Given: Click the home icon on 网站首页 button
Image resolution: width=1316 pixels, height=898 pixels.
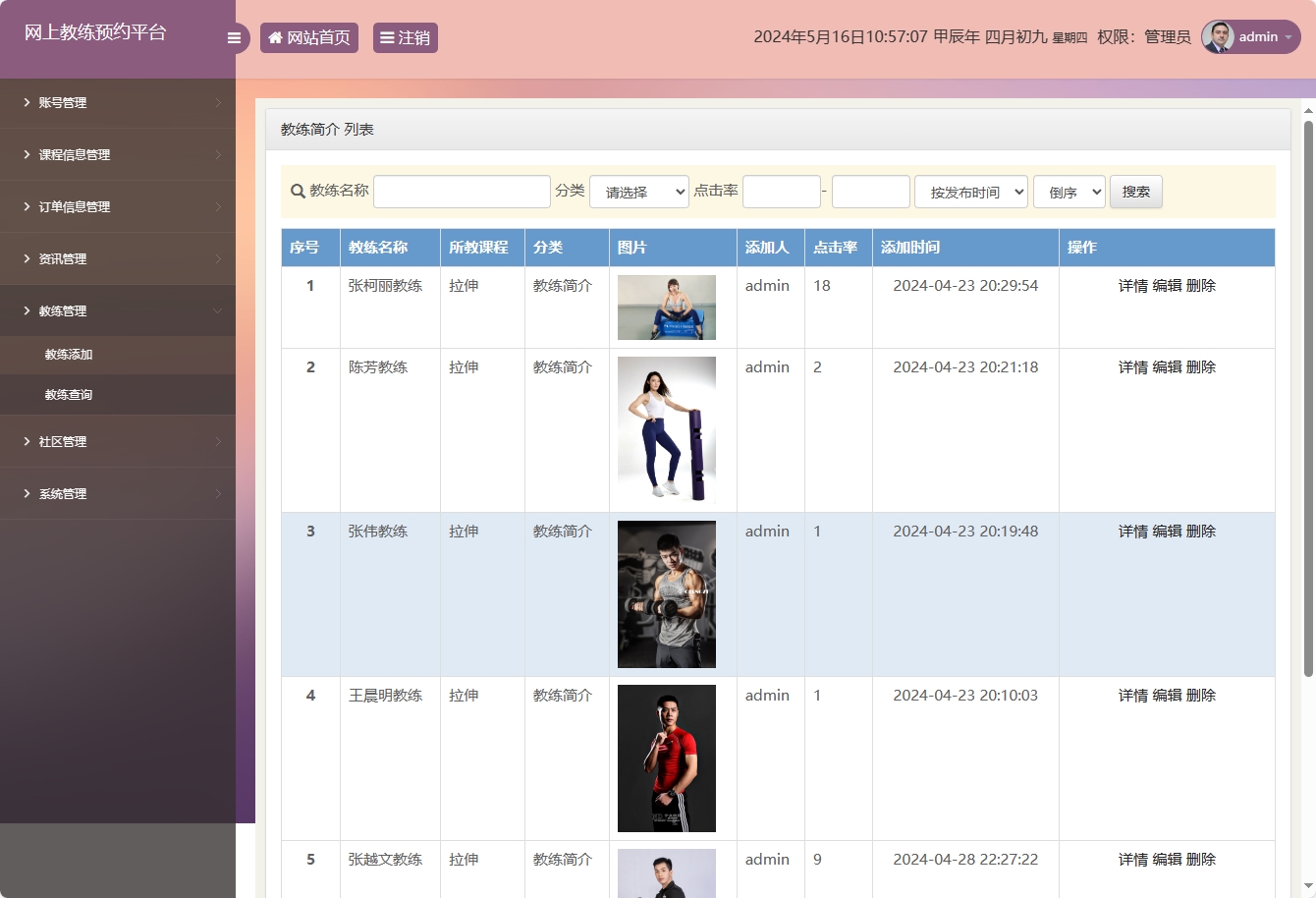Looking at the screenshot, I should pos(274,37).
